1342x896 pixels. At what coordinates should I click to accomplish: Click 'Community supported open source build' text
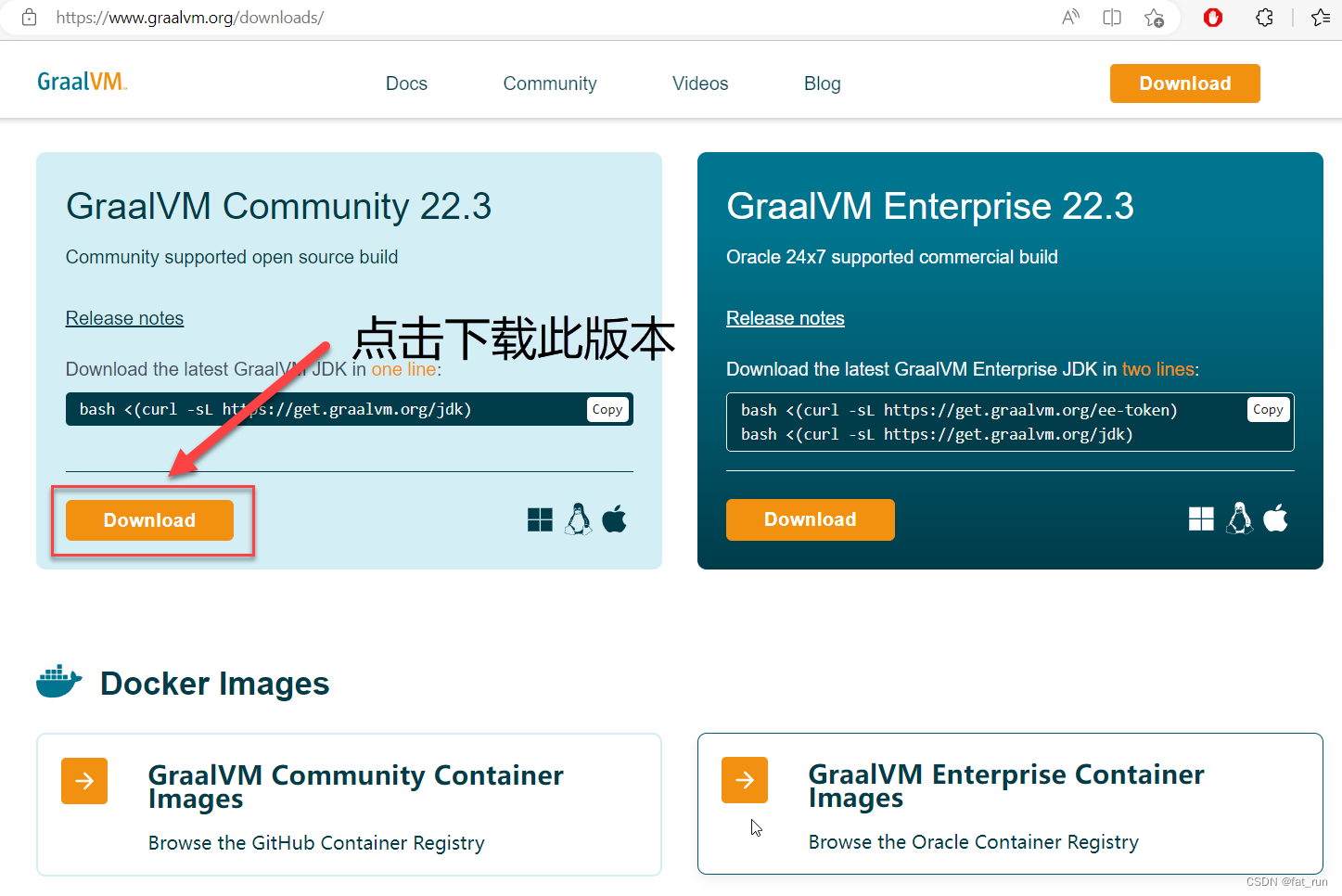(232, 257)
